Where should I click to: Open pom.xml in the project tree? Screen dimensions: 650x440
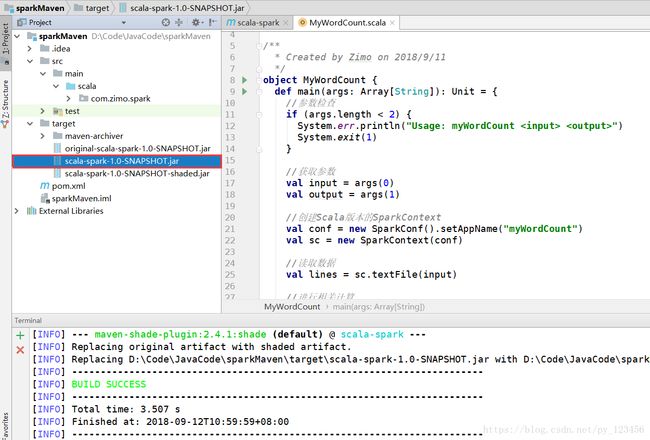click(x=68, y=186)
